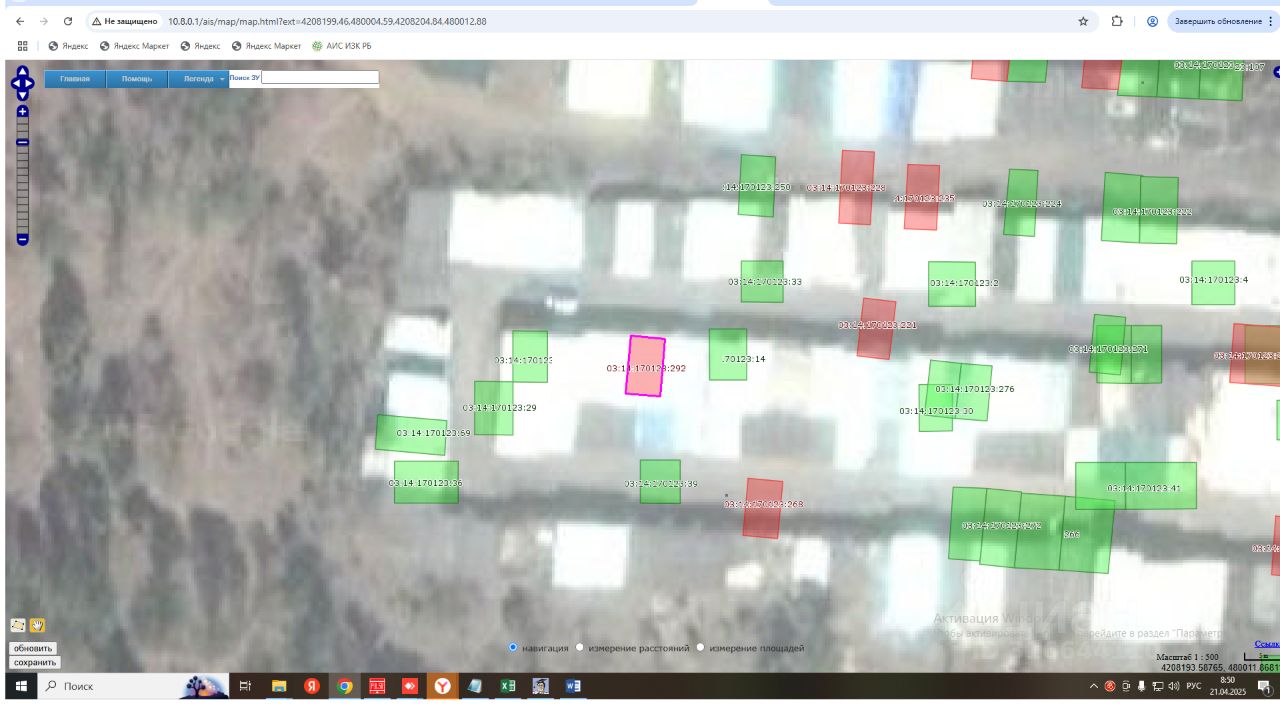This screenshot has width=1280, height=720.
Task: Pan the map up with the arrow
Action: 22,71
